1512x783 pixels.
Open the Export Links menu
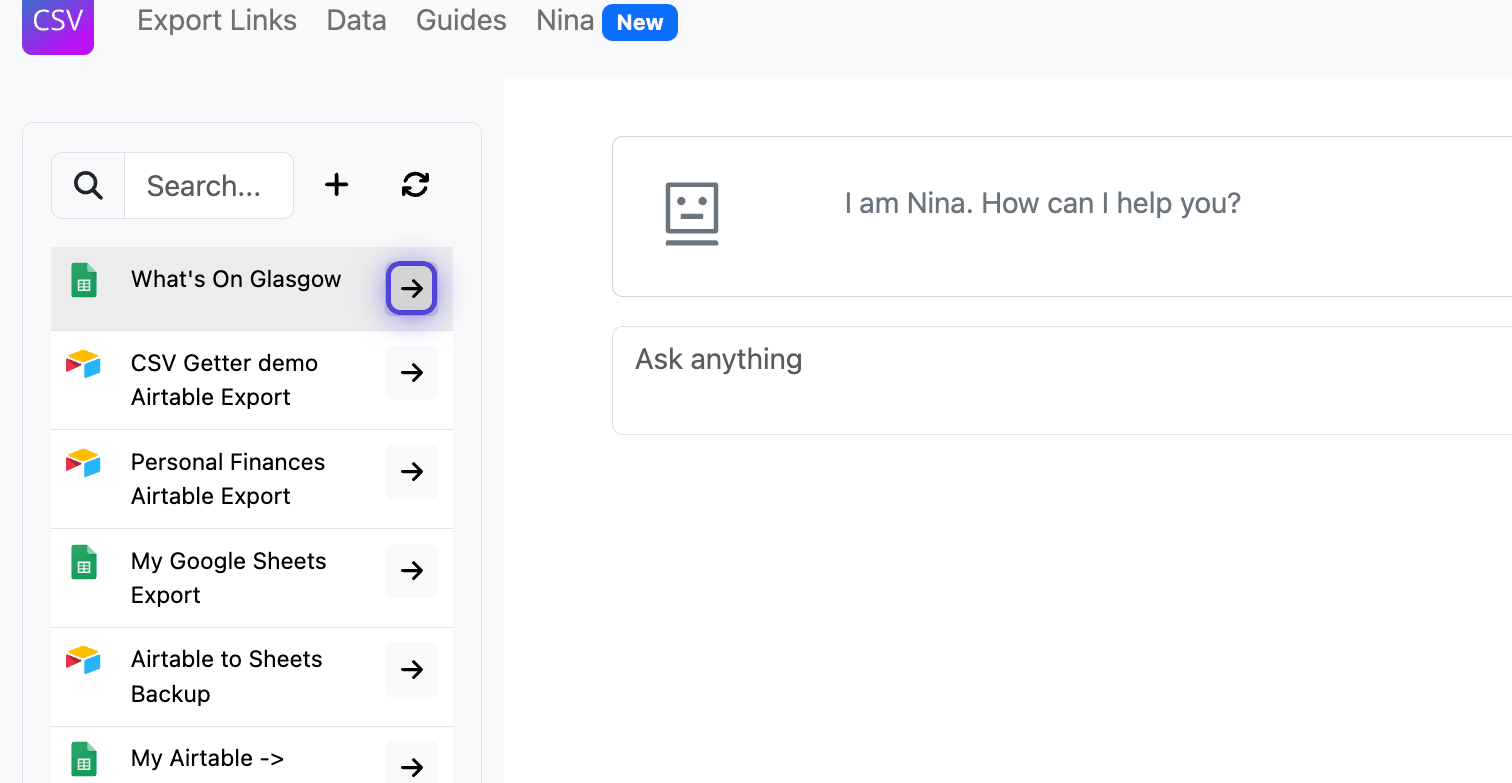(217, 21)
